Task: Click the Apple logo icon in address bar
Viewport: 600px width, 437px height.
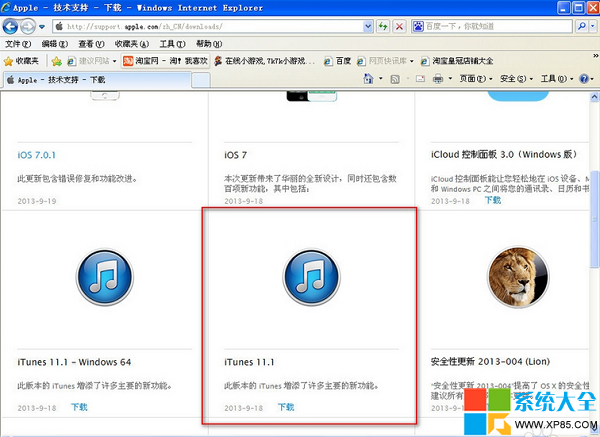Action: point(59,26)
